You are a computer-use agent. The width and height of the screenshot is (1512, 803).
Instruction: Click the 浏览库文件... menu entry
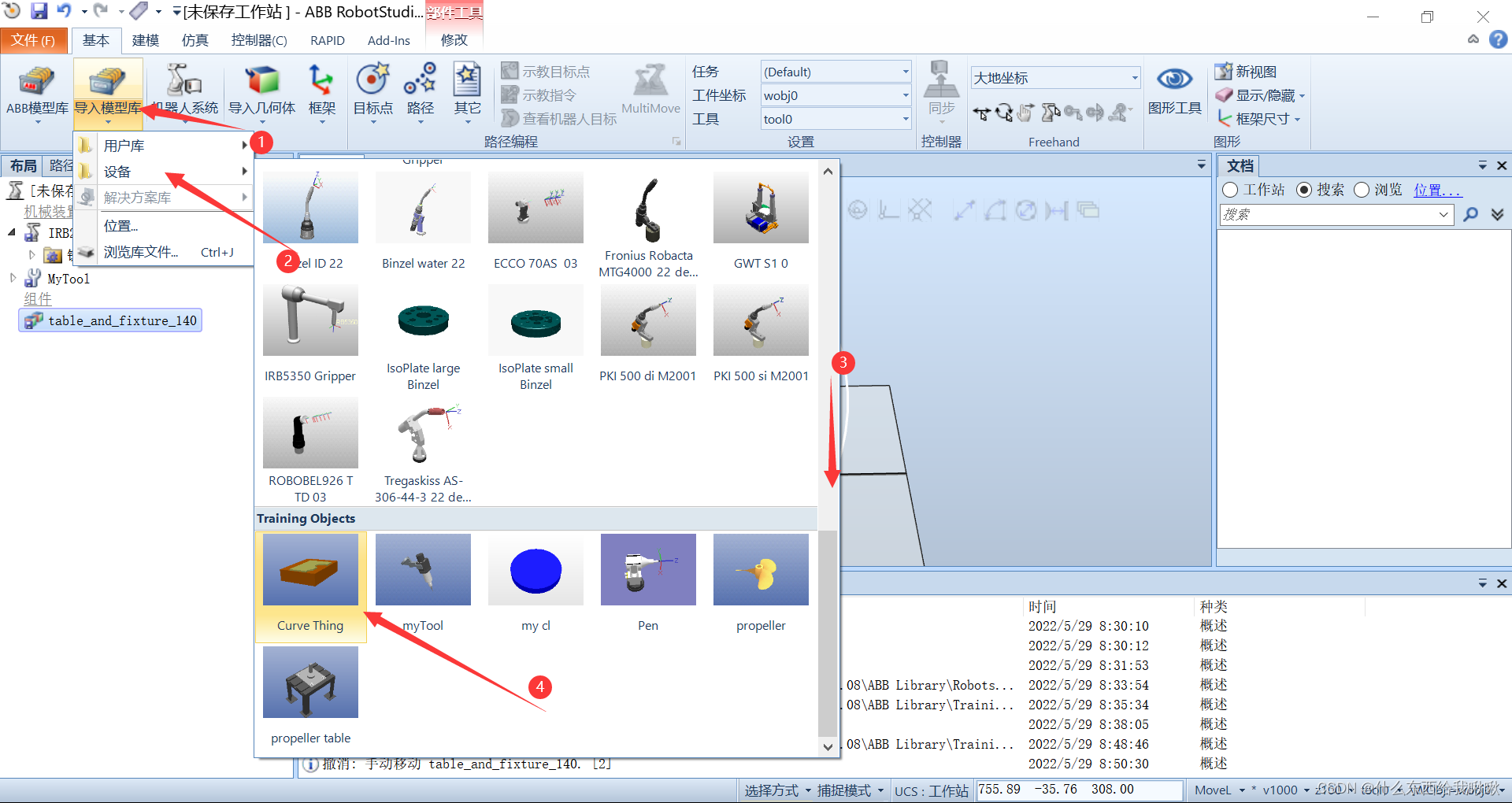pos(164,252)
